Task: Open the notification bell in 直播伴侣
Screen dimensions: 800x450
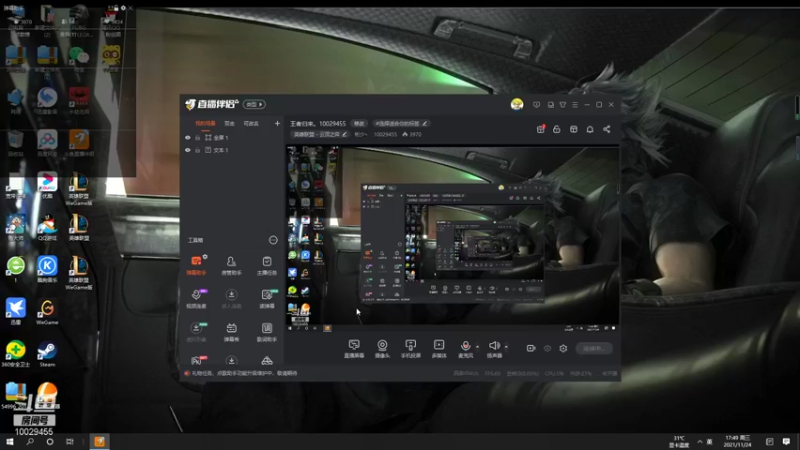Action: coord(590,129)
